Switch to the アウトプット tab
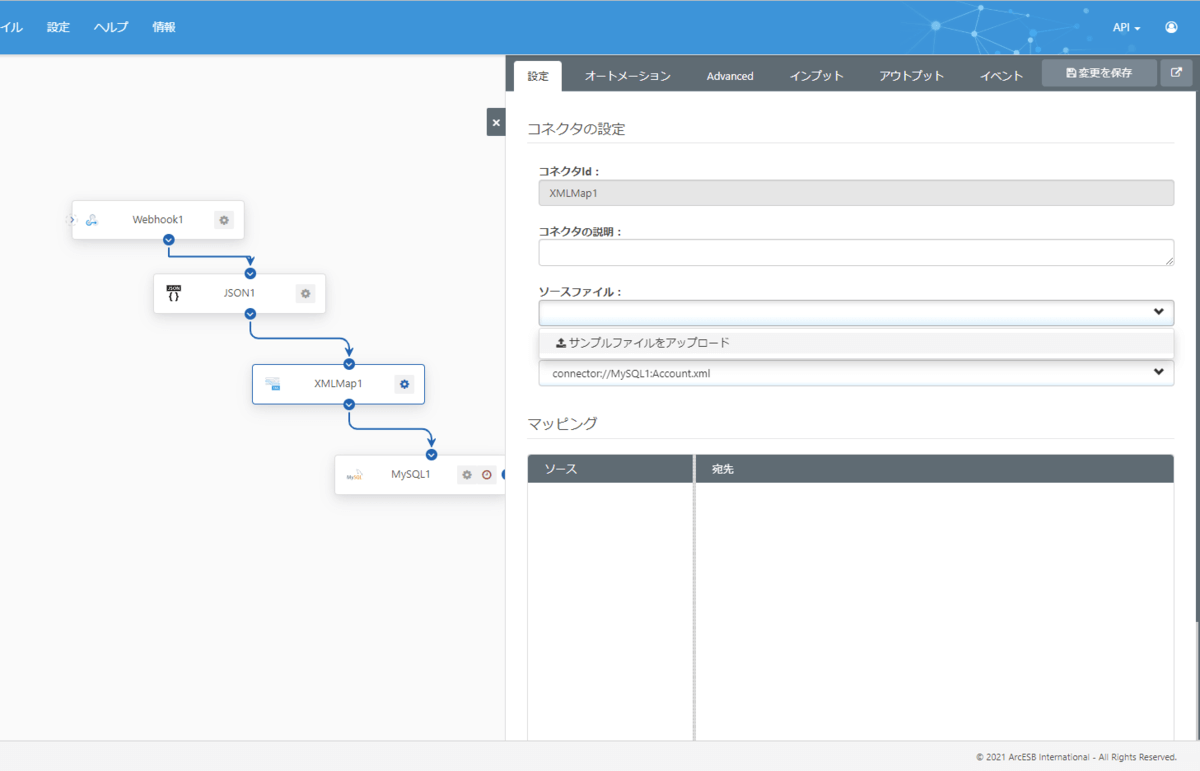Screen dimensions: 1200x771 coord(911,76)
